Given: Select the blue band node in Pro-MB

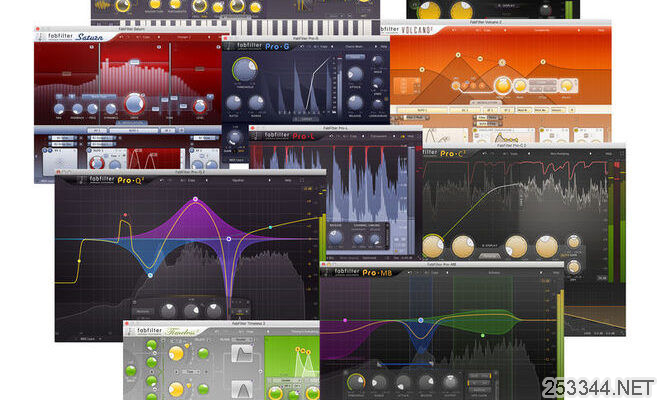Looking at the screenshot, I should [x=420, y=320].
